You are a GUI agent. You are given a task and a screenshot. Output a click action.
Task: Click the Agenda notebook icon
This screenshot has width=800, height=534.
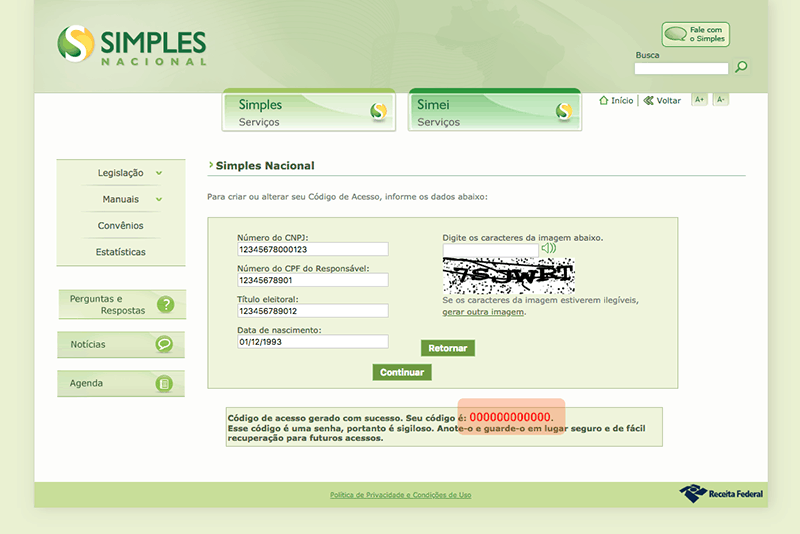164,384
